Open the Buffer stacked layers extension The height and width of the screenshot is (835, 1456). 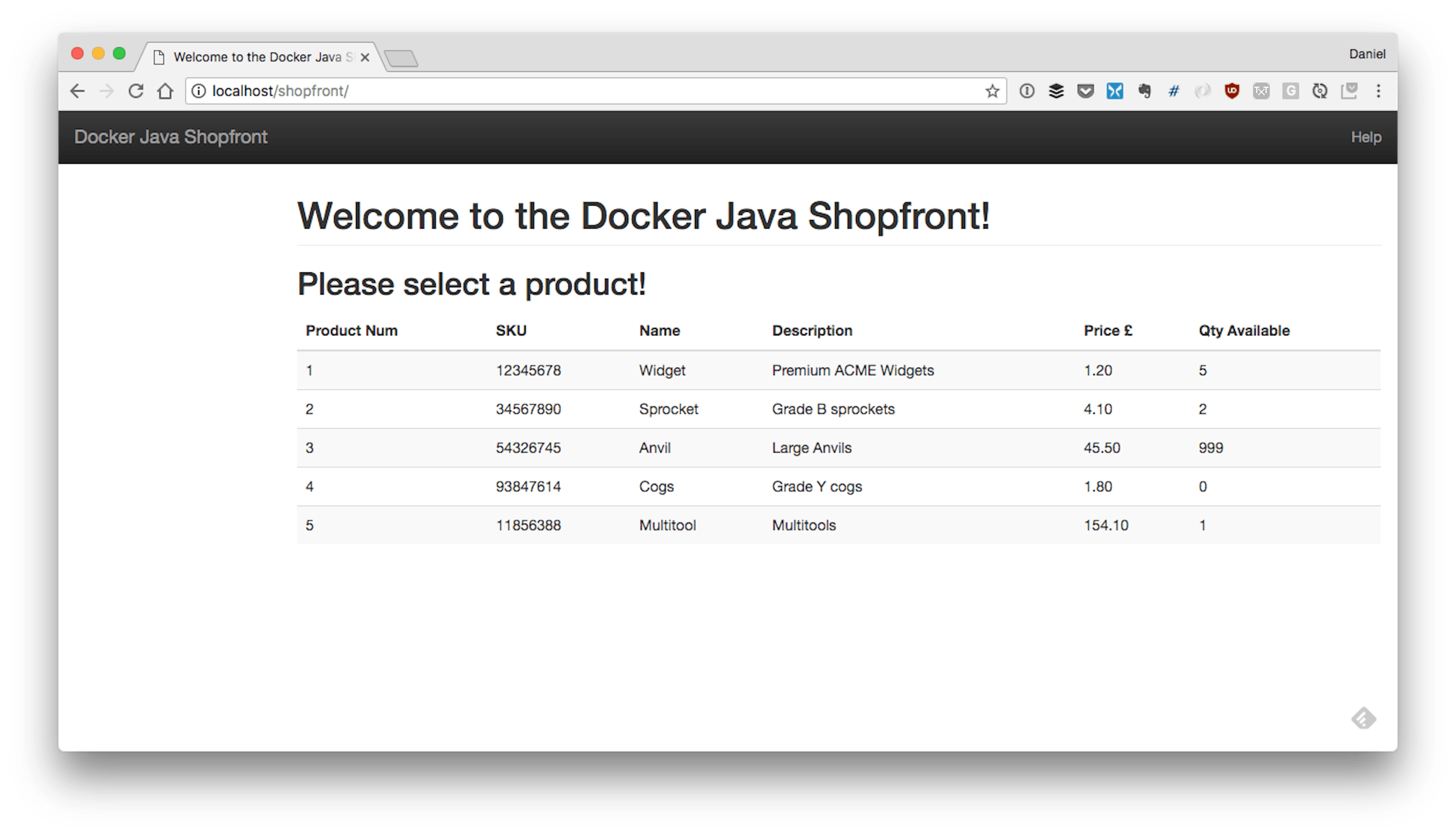click(x=1056, y=91)
